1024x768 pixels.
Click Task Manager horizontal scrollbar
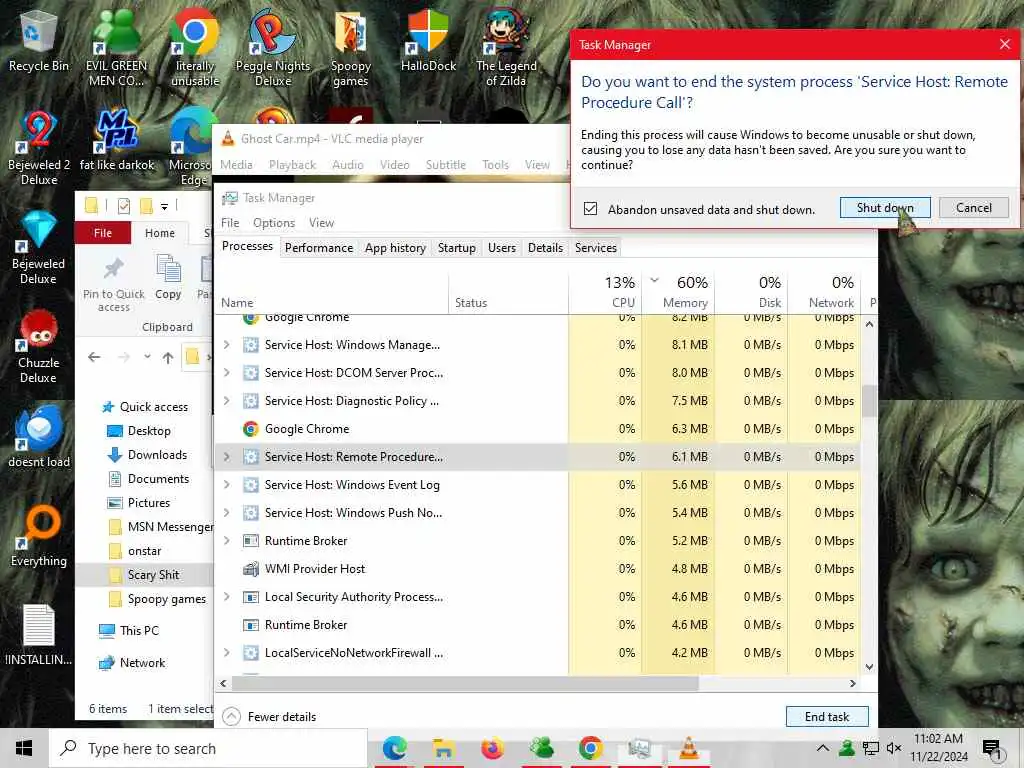465,683
